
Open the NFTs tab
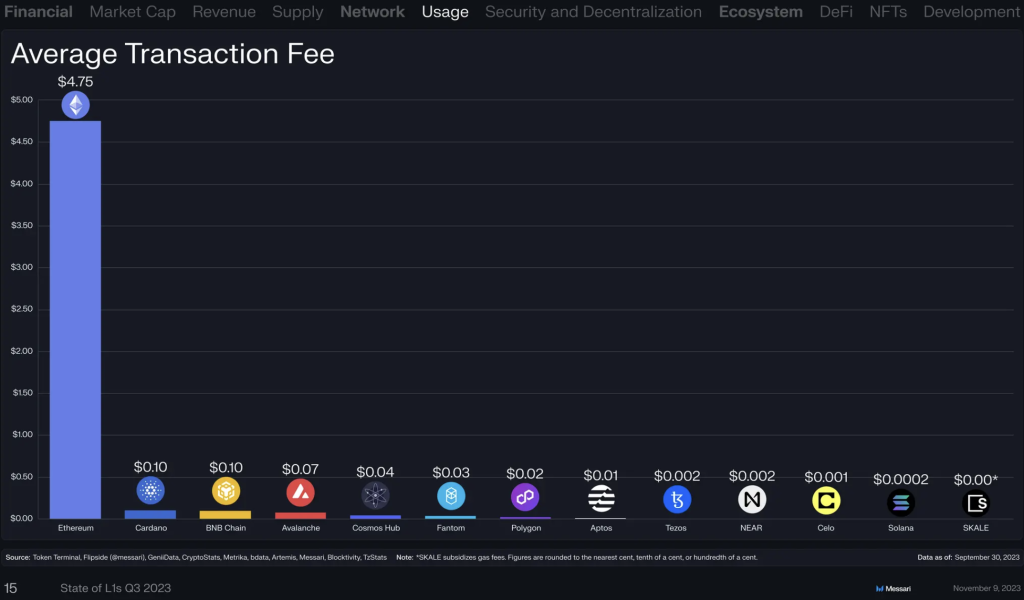click(x=888, y=12)
